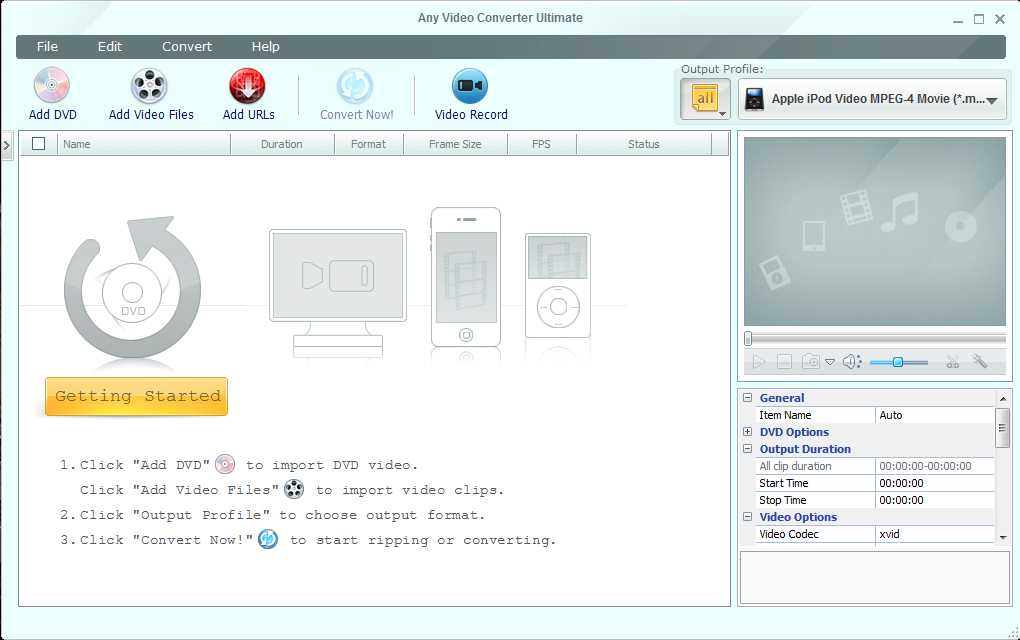This screenshot has width=1020, height=640.
Task: Sort by the Duration column header
Action: pos(282,144)
